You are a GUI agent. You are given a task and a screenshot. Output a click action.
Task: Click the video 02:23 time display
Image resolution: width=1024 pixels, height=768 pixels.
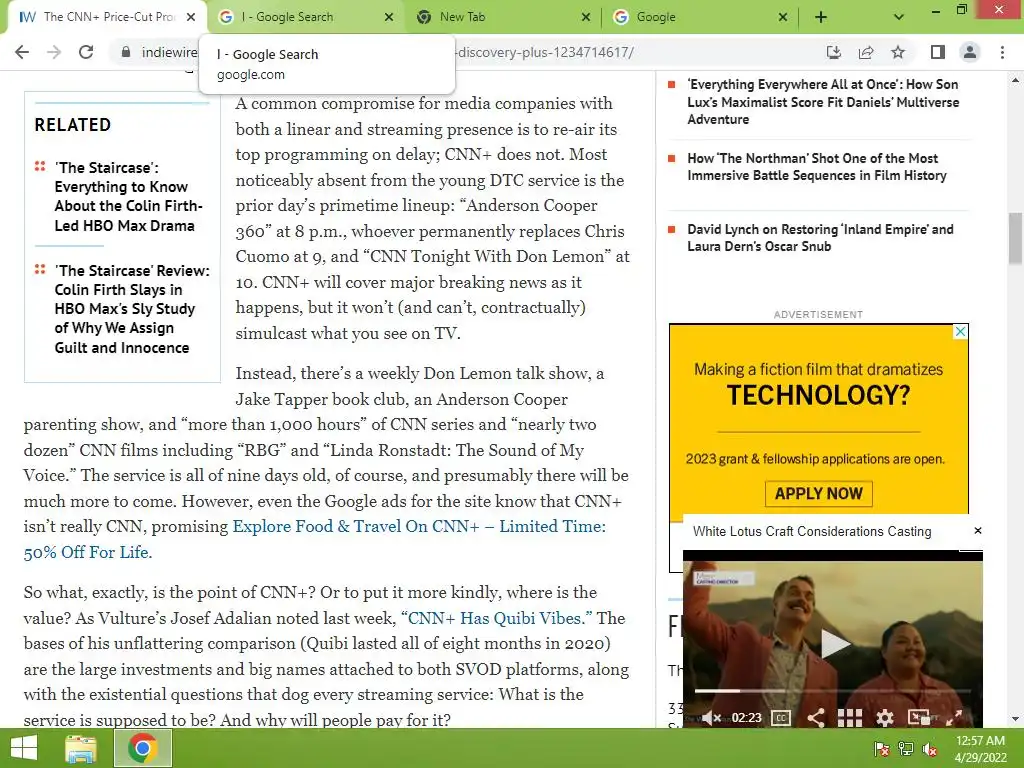coord(746,718)
